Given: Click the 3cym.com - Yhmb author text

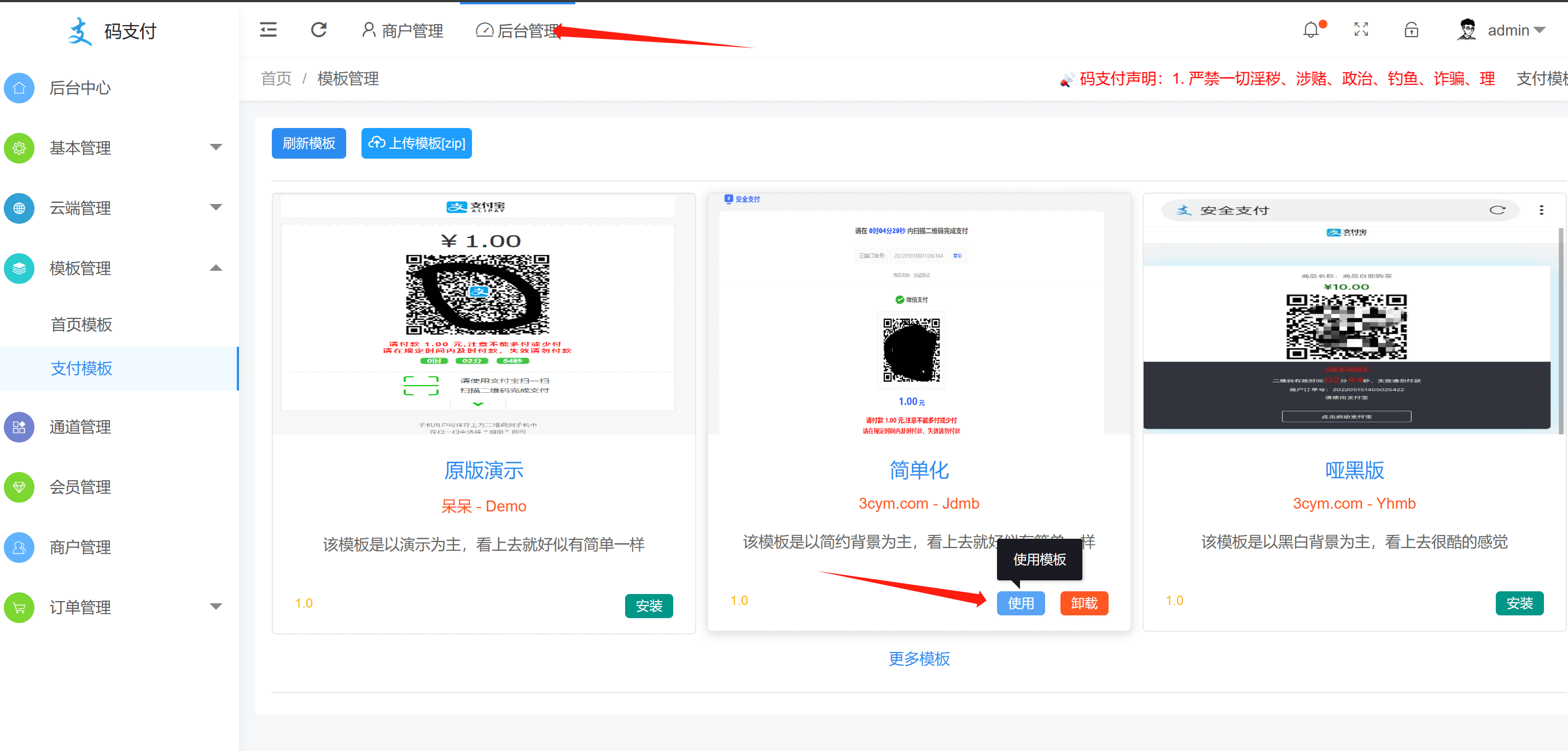Looking at the screenshot, I should [1354, 504].
